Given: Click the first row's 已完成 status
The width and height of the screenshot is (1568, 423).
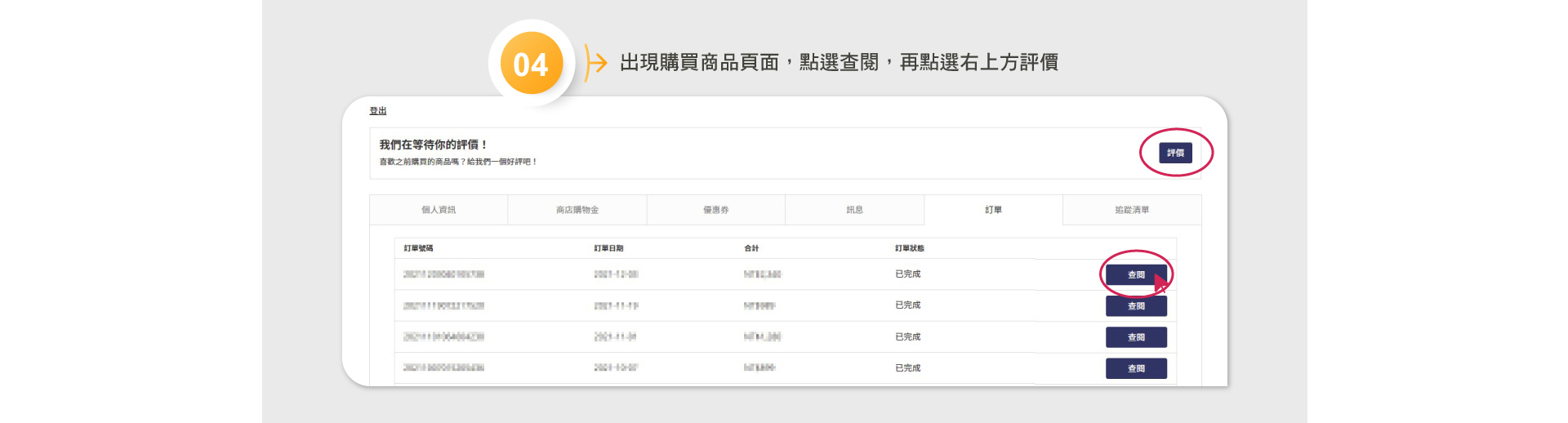Looking at the screenshot, I should point(907,274).
